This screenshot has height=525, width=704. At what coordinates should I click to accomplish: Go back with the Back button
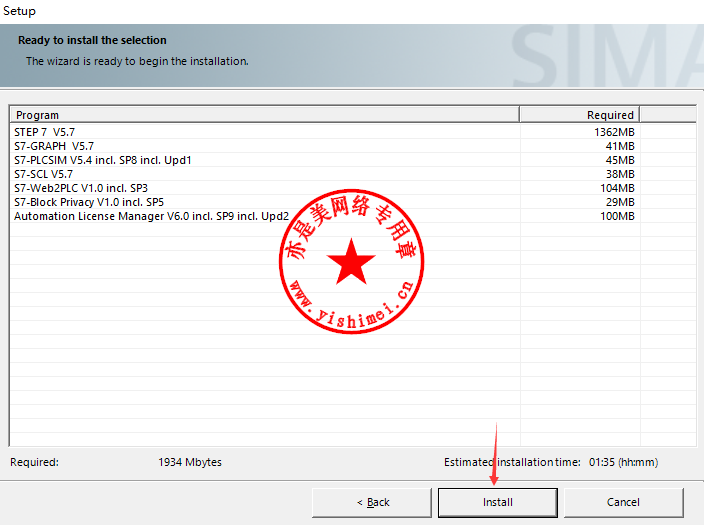click(372, 502)
